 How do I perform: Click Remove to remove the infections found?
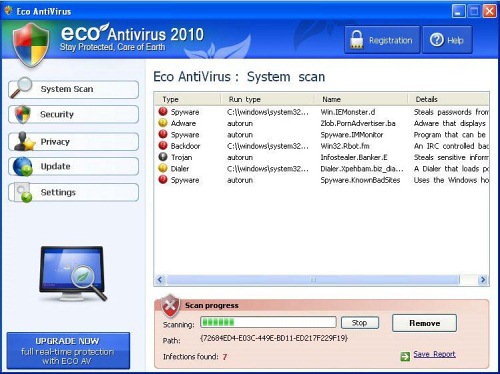(424, 323)
